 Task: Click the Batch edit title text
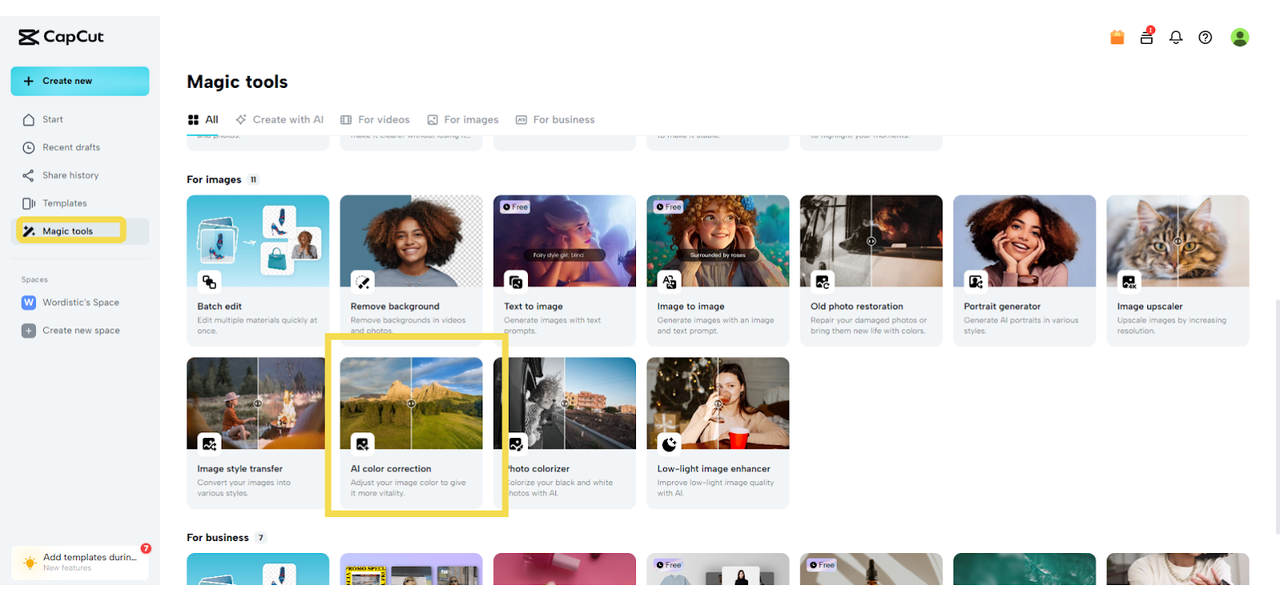tap(220, 306)
